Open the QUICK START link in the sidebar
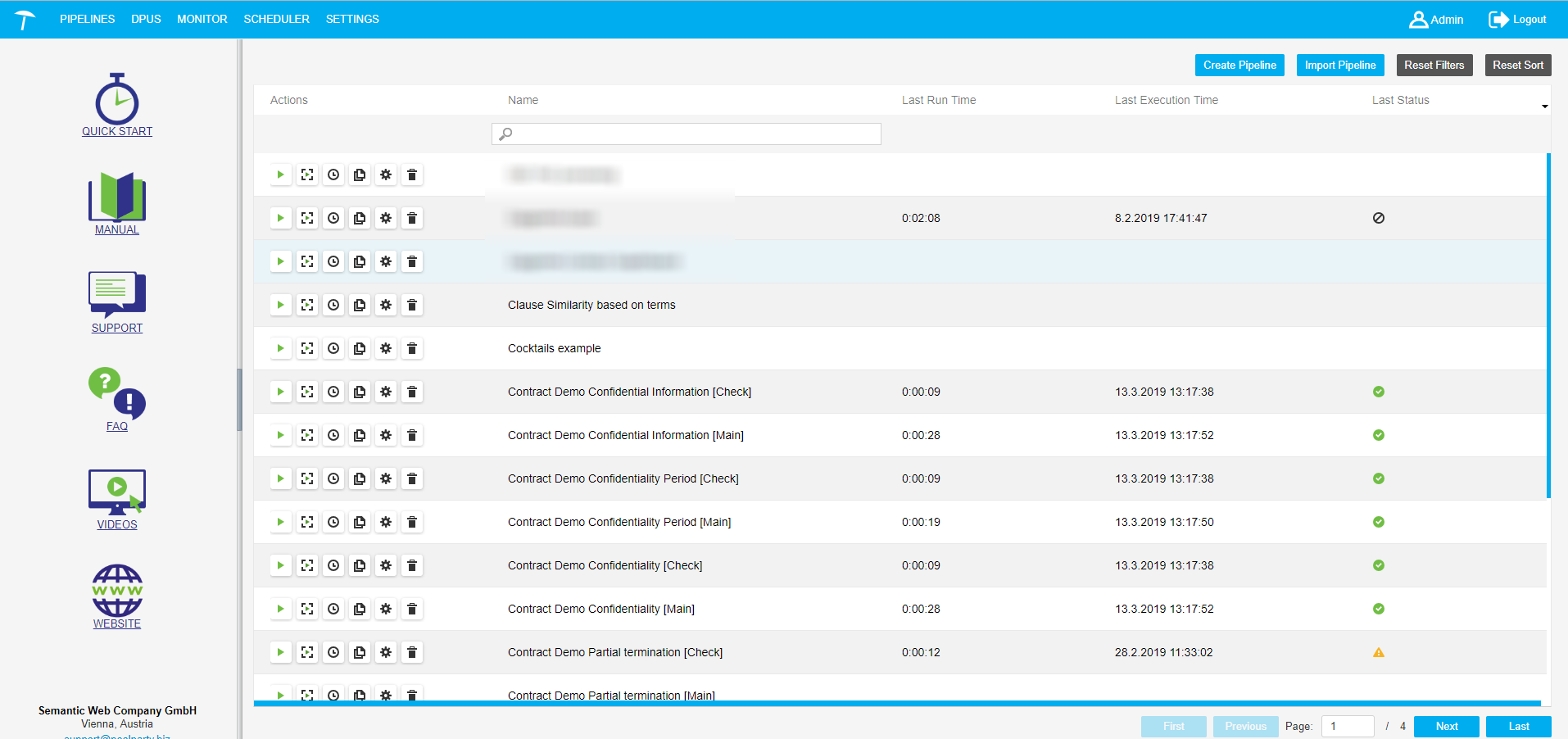The image size is (1568, 739). 116,131
